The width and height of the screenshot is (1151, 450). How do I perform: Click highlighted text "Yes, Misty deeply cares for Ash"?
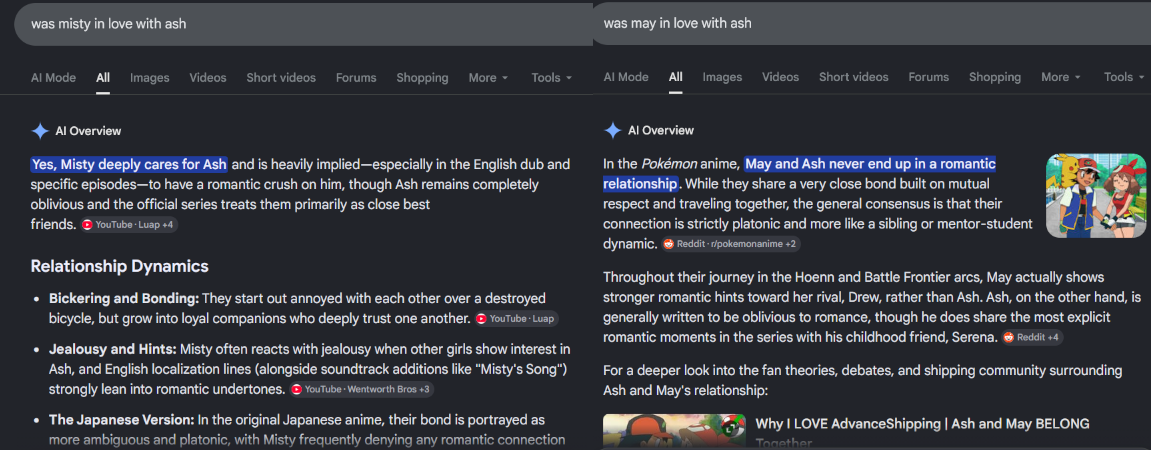[x=129, y=164]
